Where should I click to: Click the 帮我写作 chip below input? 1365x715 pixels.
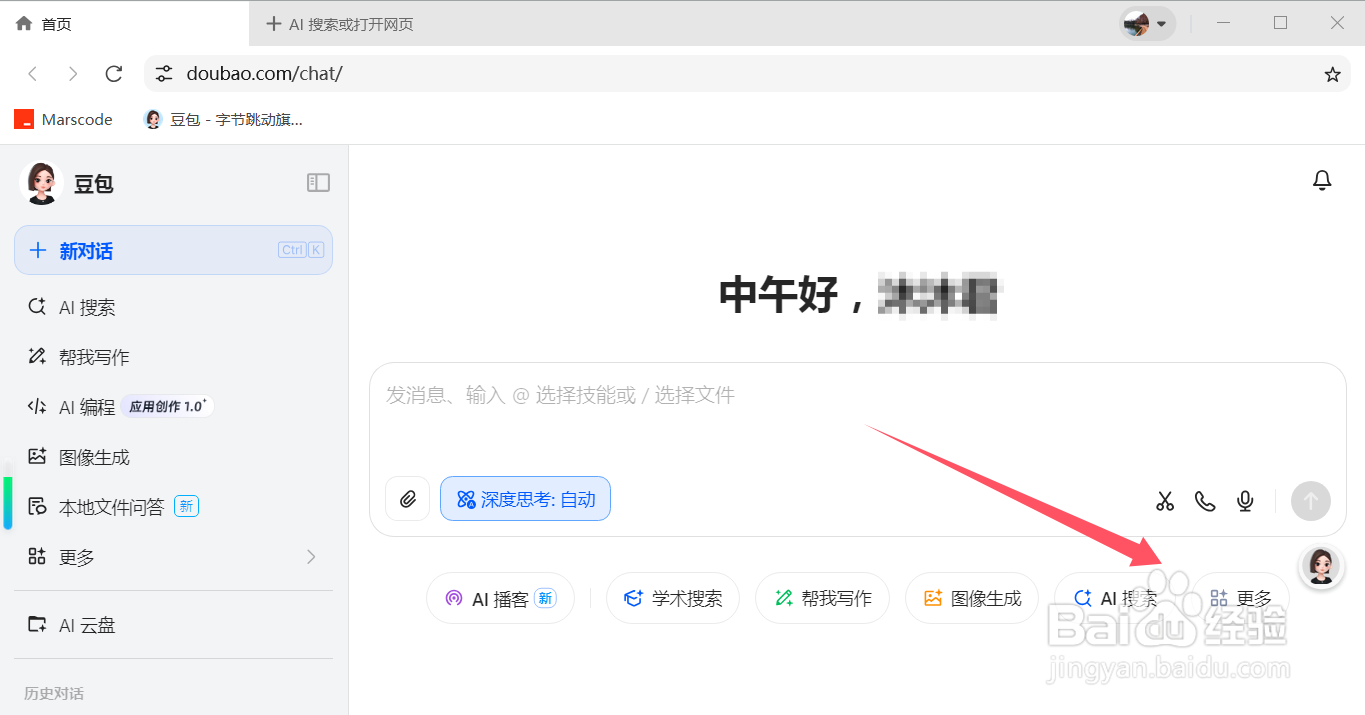point(822,598)
